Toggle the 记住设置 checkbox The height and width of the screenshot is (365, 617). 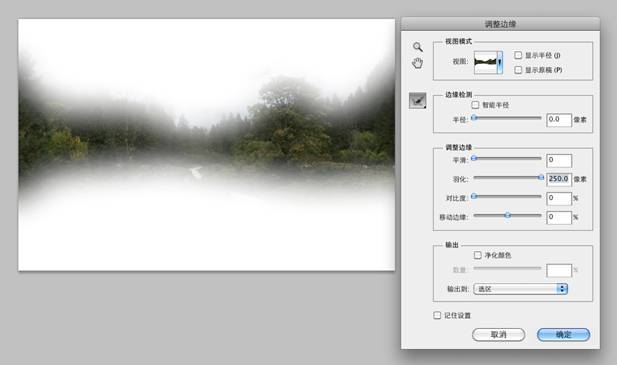(x=437, y=315)
